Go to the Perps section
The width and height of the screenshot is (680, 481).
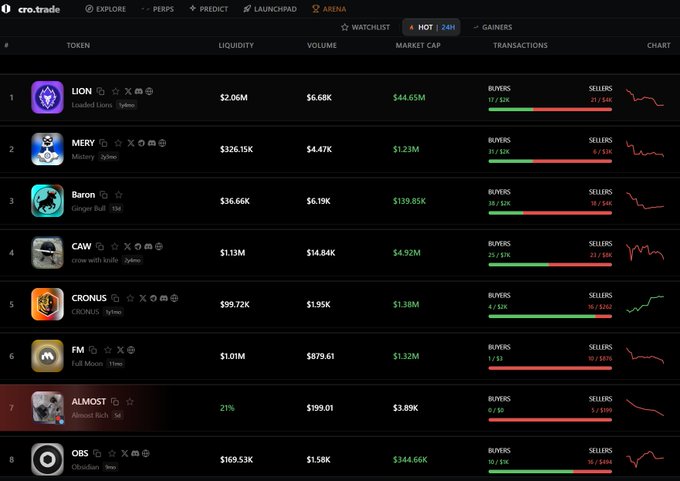157,9
